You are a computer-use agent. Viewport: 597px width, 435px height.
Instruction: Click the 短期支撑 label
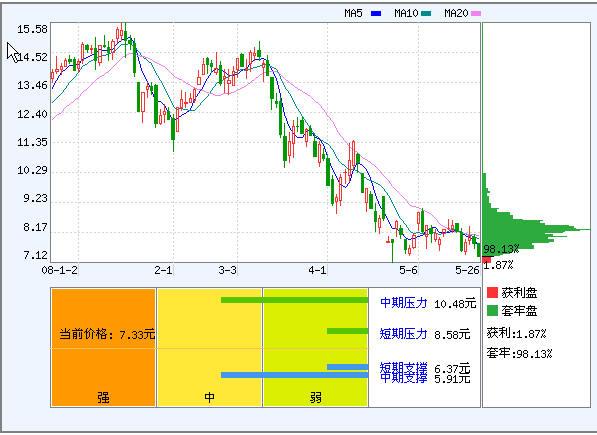click(x=404, y=368)
